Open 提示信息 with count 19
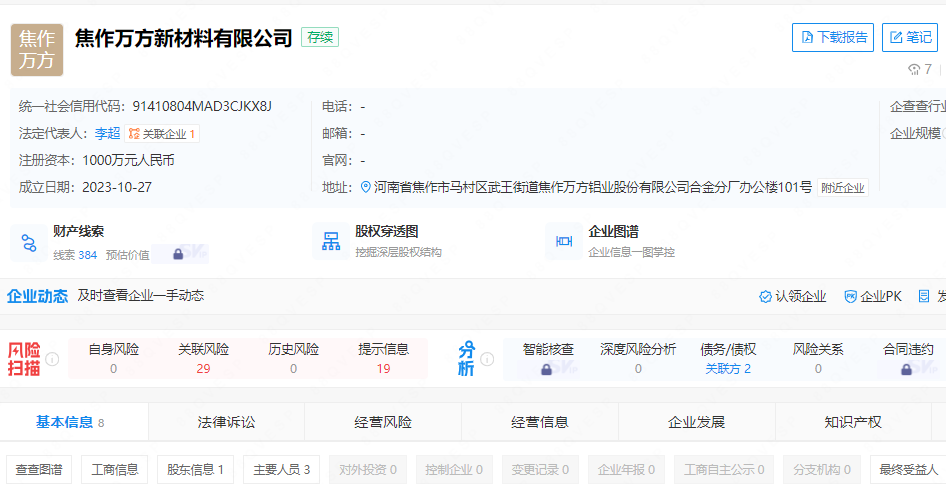The width and height of the screenshot is (946, 484). pos(383,358)
